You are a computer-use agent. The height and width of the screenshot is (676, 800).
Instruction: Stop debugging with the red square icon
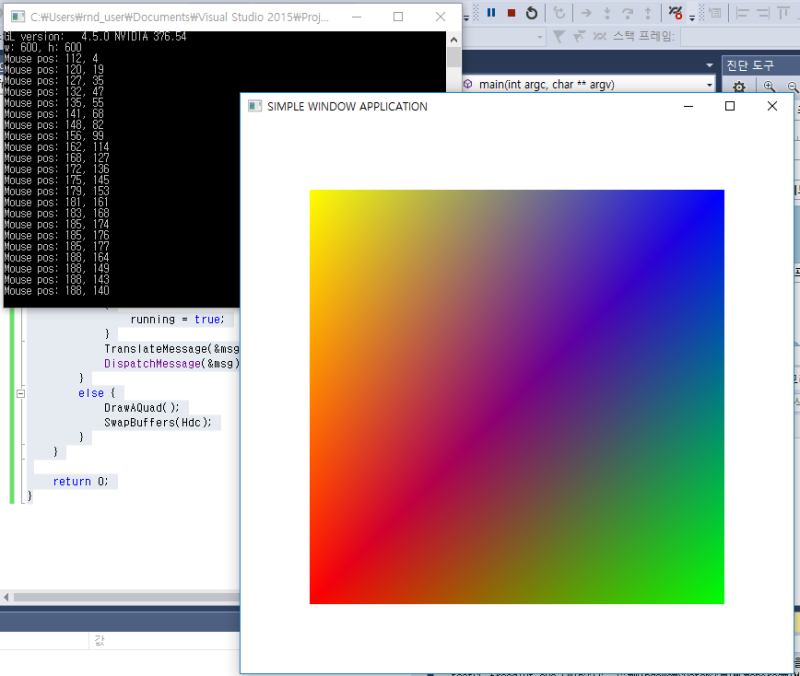(x=512, y=13)
